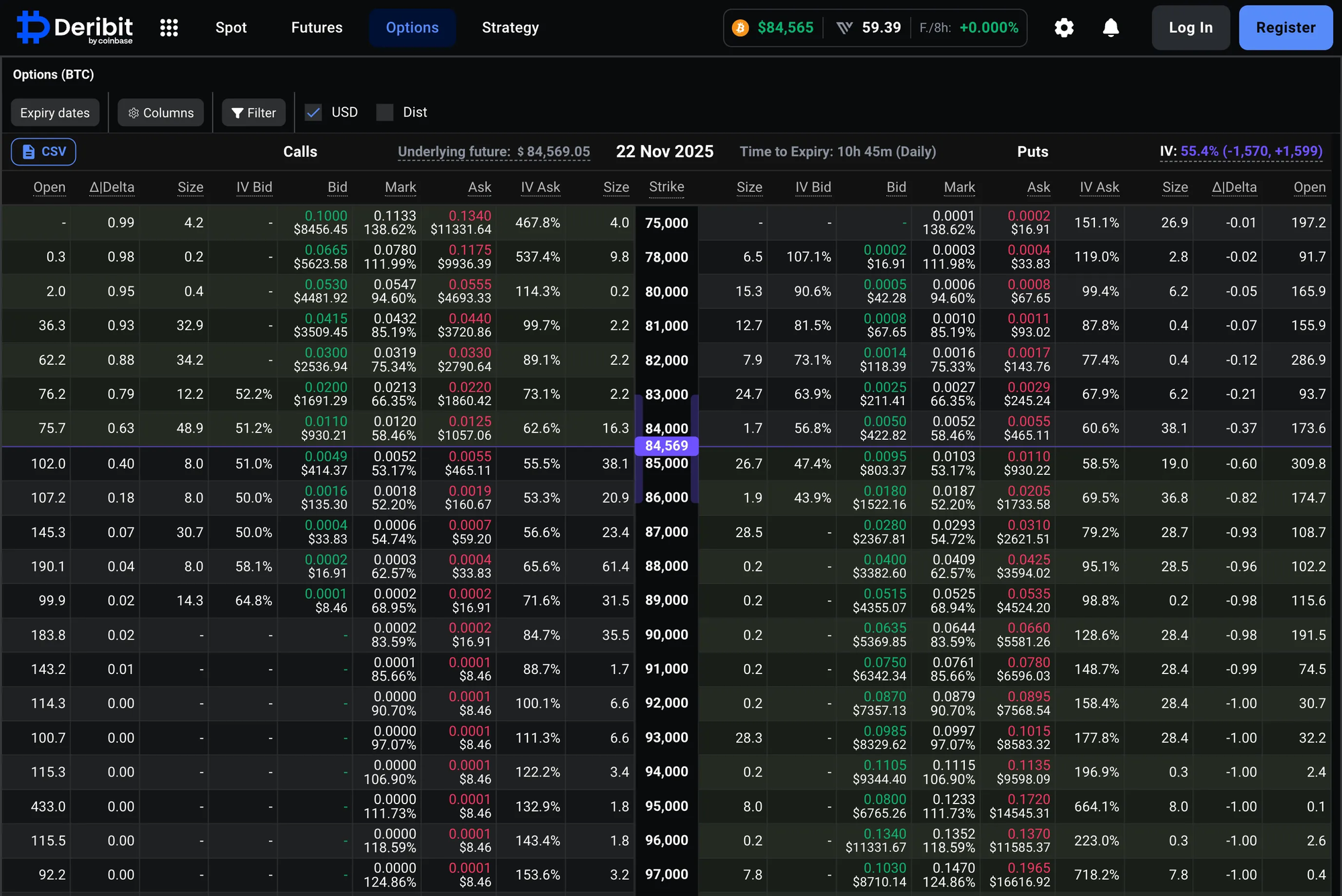Click the Columns gear icon
This screenshot has height=896, width=1342.
(134, 113)
